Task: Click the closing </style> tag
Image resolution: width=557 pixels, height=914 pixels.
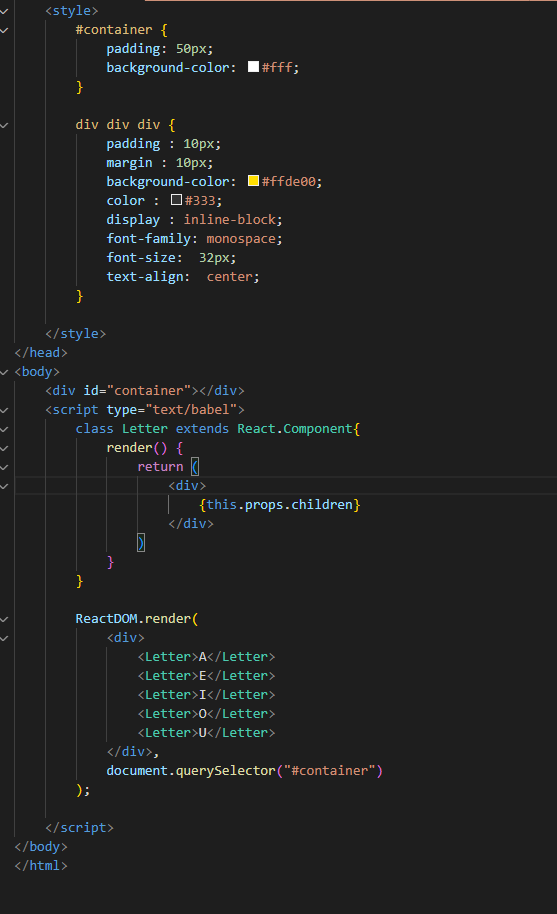Action: [76, 333]
